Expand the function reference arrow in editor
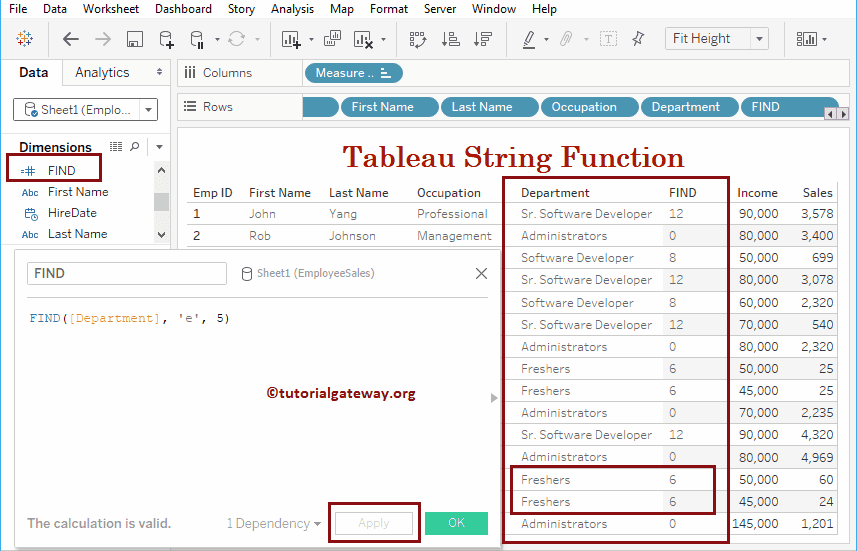The image size is (857, 551). [494, 398]
